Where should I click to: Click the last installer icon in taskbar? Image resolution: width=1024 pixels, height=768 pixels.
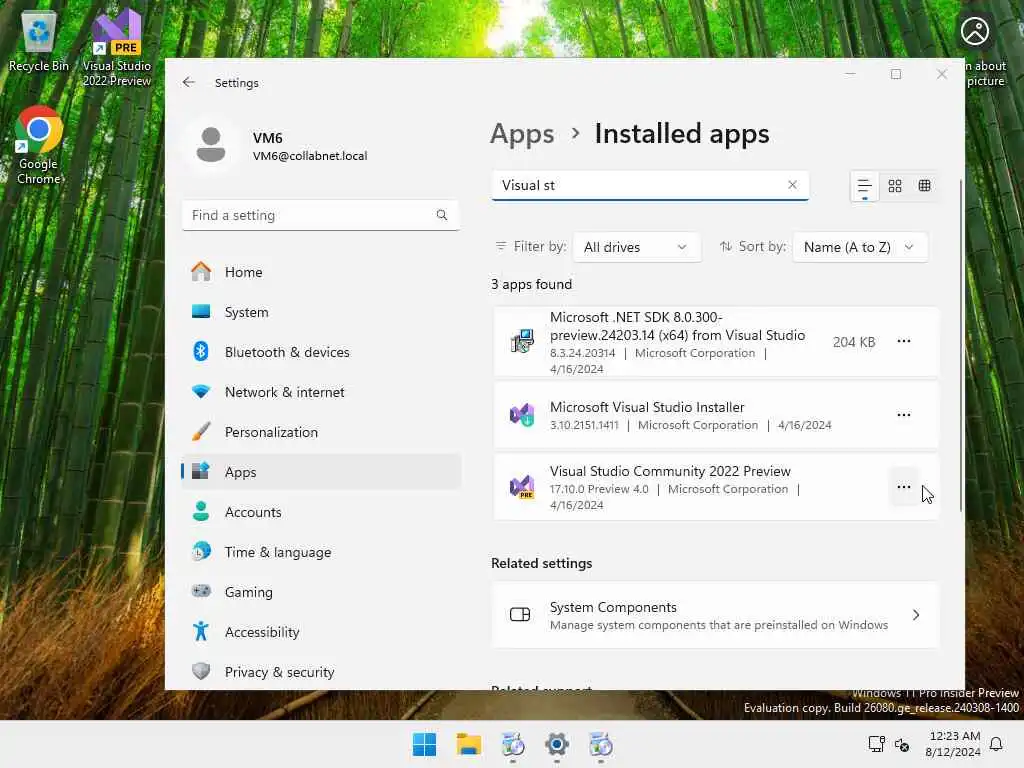(x=601, y=744)
